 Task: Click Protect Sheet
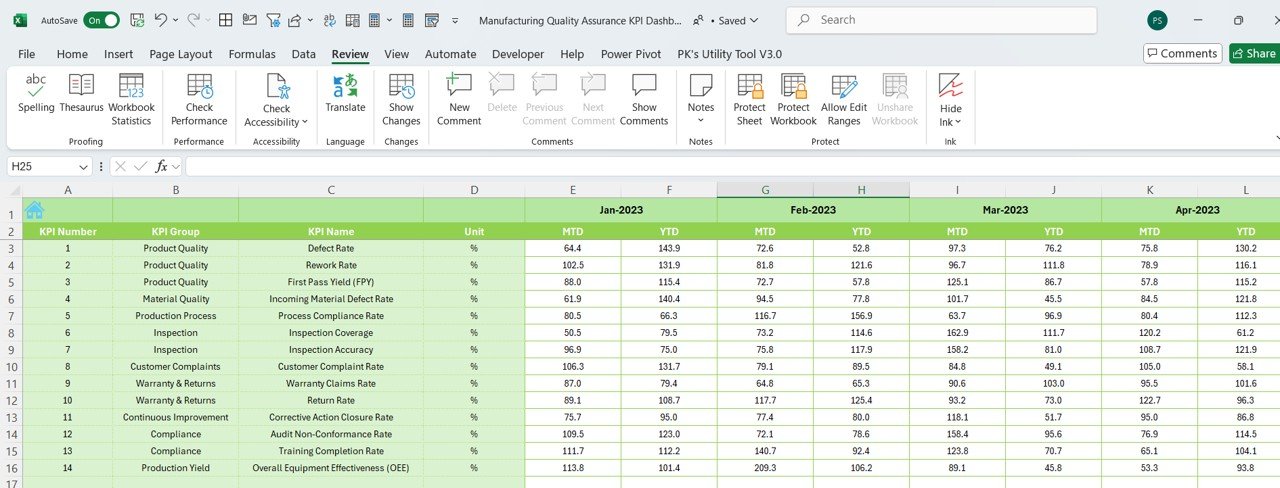click(749, 100)
